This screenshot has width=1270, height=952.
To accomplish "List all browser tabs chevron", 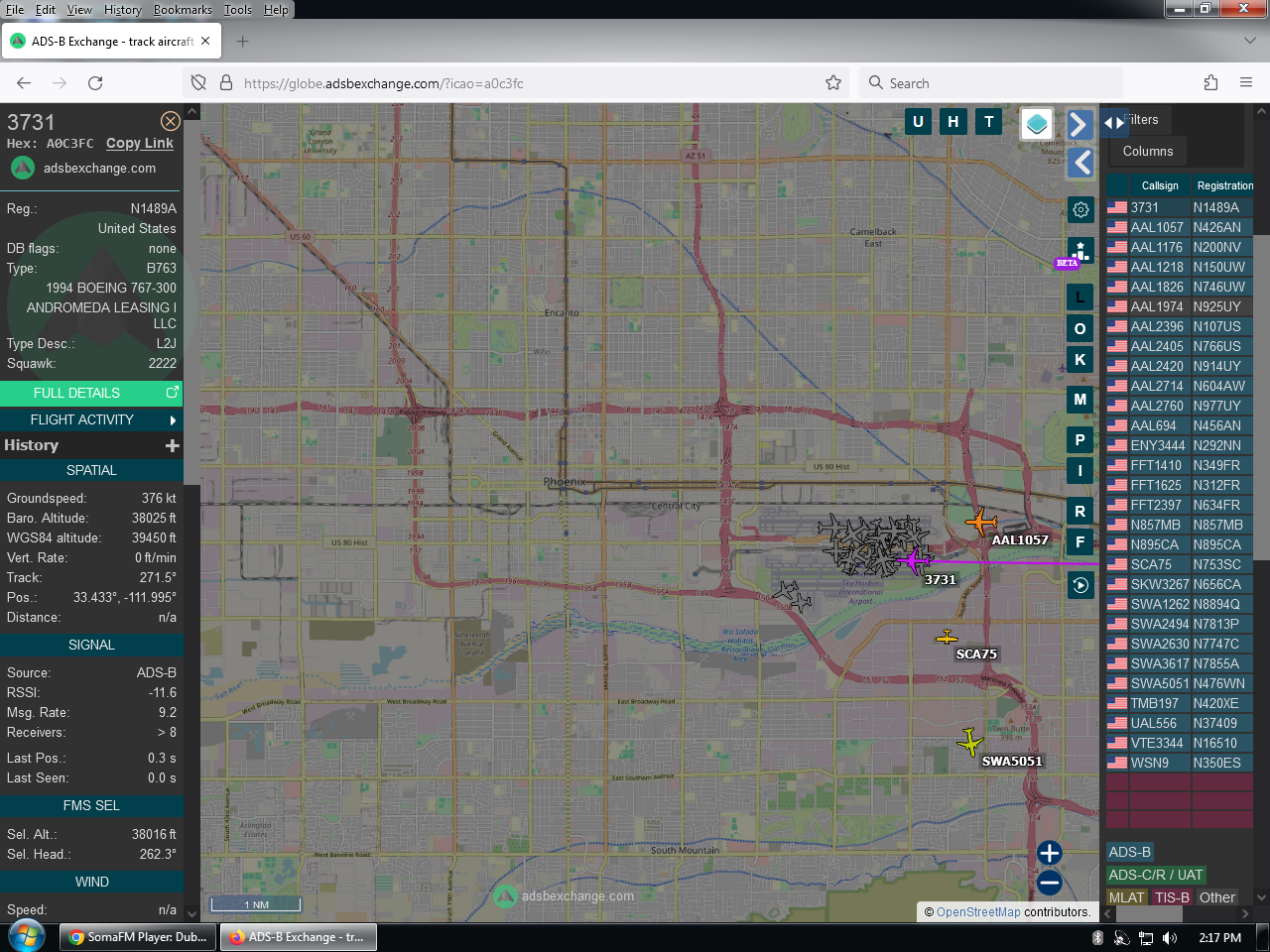I will (x=1249, y=42).
